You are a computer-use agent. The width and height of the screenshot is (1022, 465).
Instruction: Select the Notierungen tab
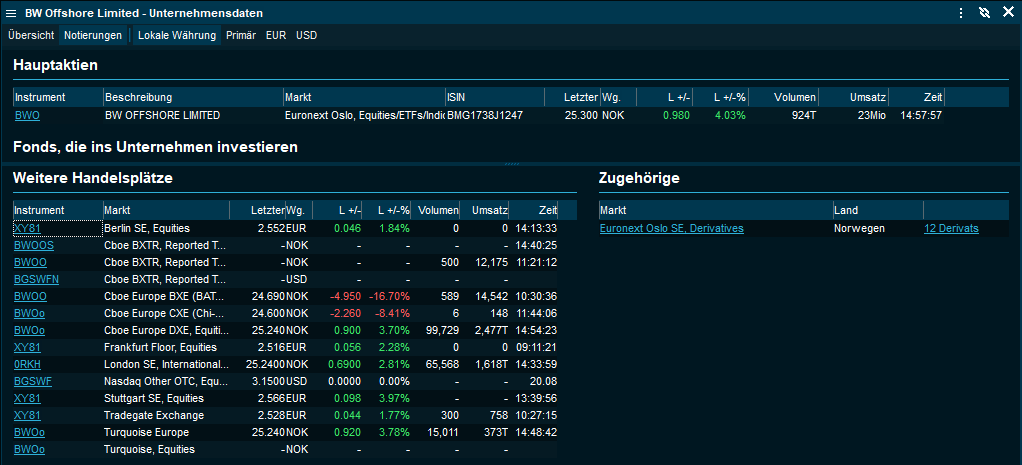coord(93,35)
